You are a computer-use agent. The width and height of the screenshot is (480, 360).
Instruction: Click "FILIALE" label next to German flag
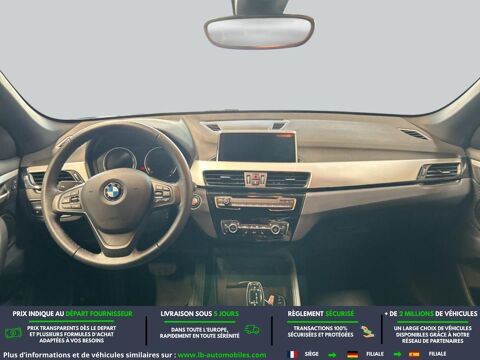(x=375, y=354)
